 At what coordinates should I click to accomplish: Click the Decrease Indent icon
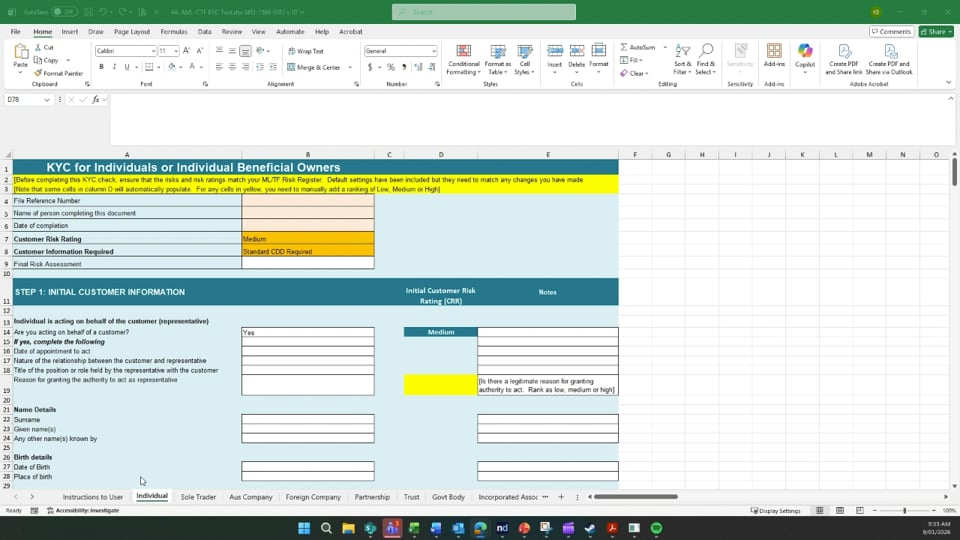coord(260,67)
